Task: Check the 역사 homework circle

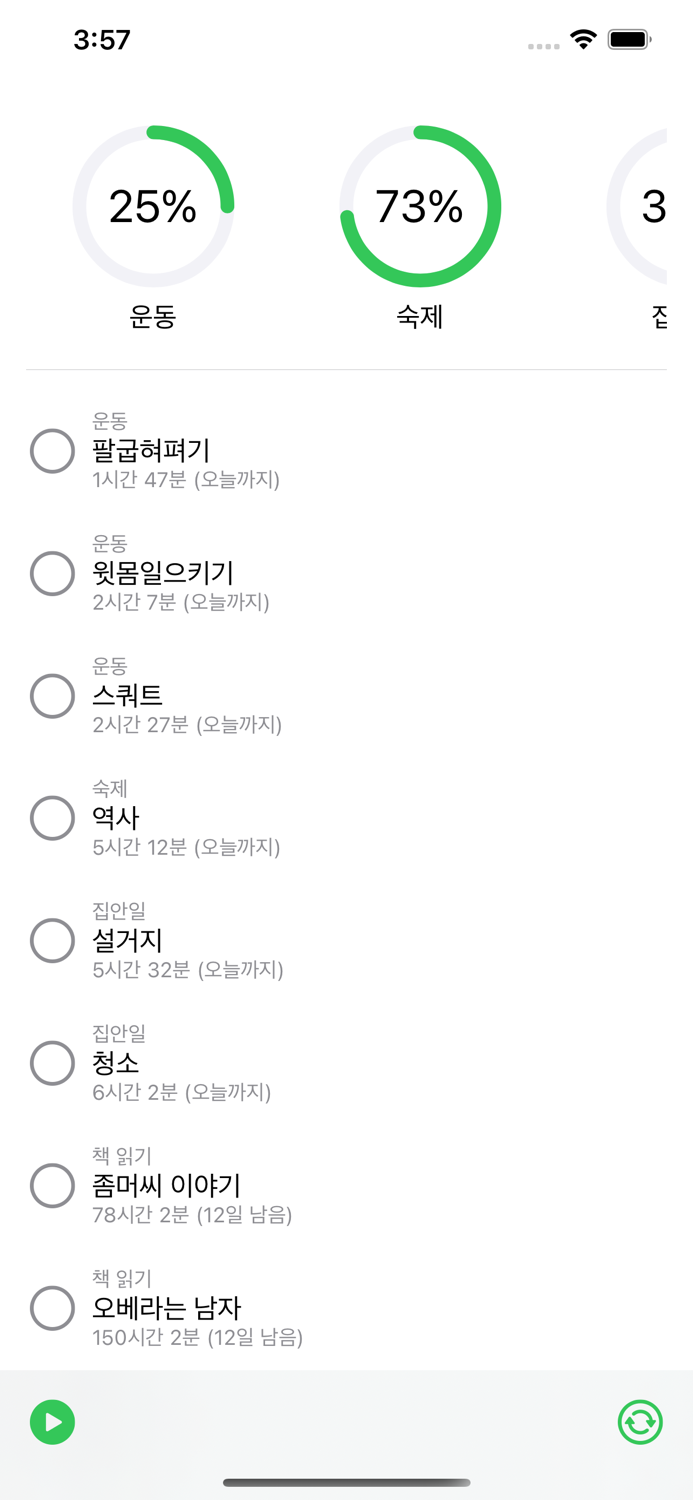Action: [x=52, y=818]
